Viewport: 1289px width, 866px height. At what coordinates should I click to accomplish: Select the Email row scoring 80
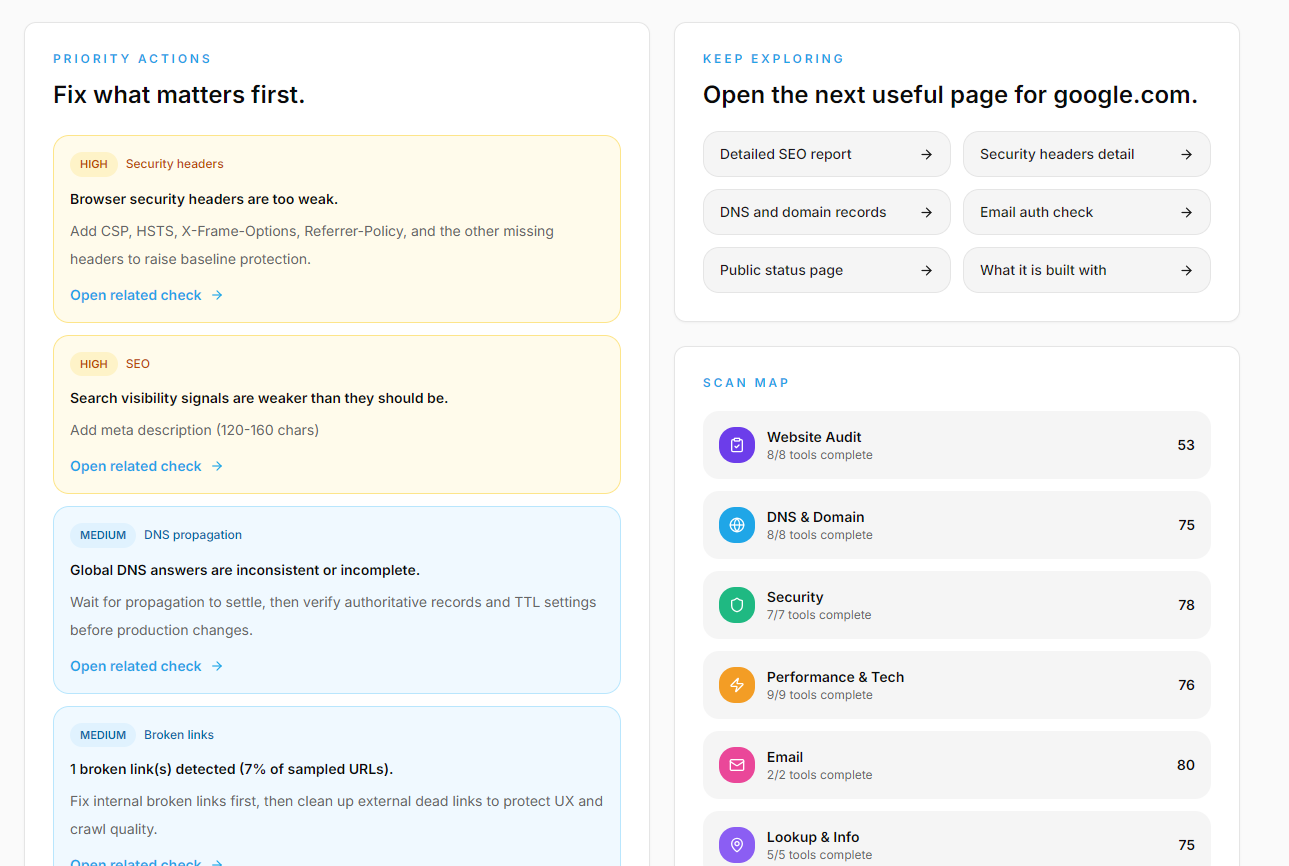(x=957, y=765)
